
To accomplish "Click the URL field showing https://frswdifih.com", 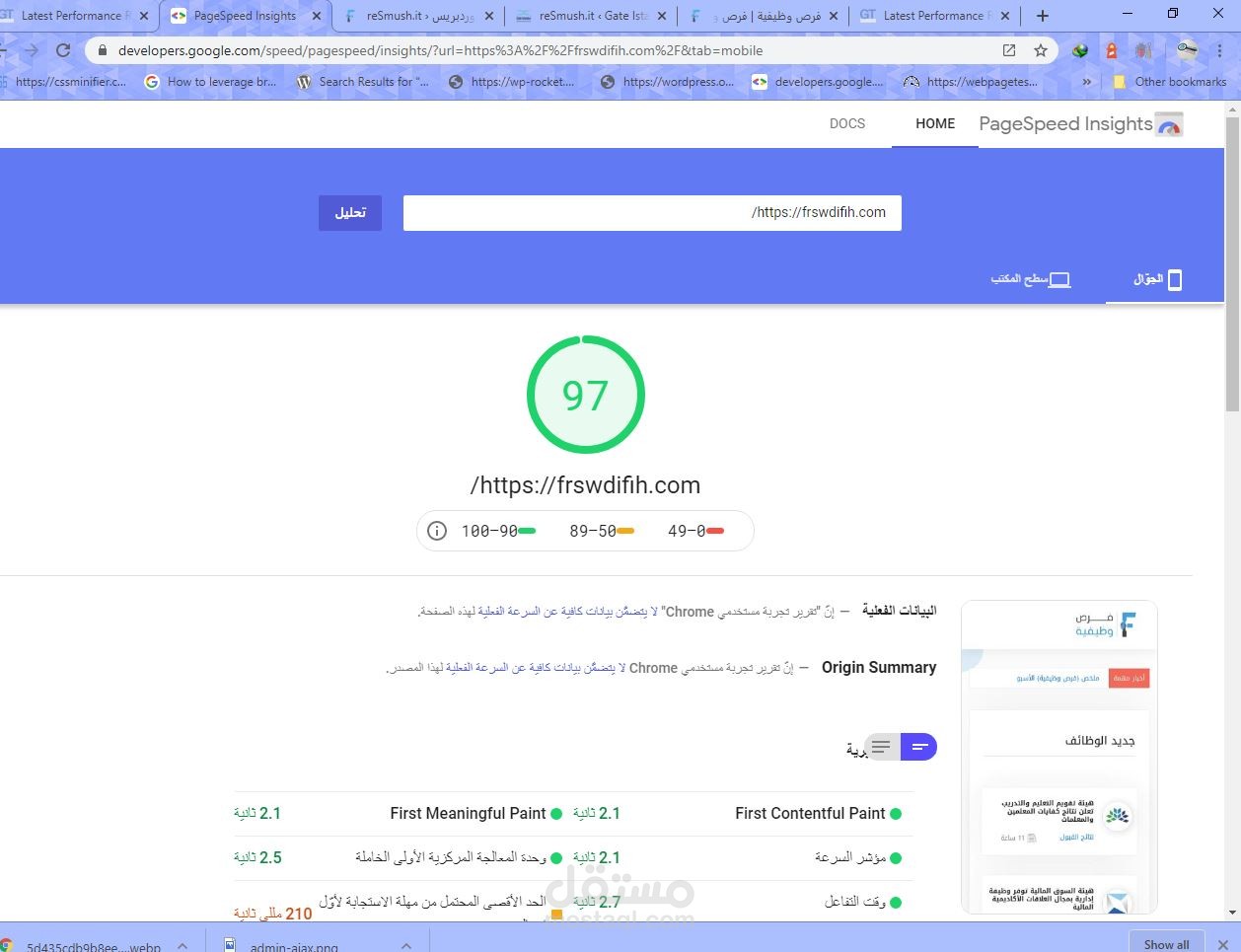I will click(652, 212).
